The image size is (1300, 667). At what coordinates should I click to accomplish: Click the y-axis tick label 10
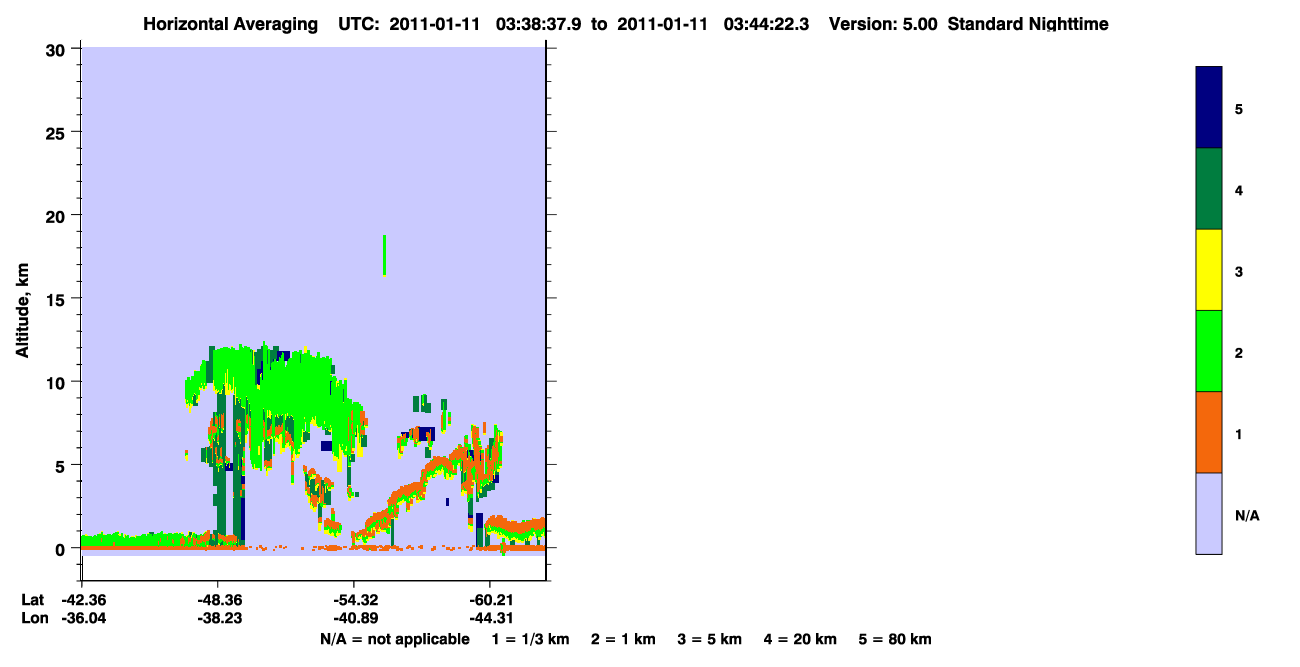(x=57, y=382)
